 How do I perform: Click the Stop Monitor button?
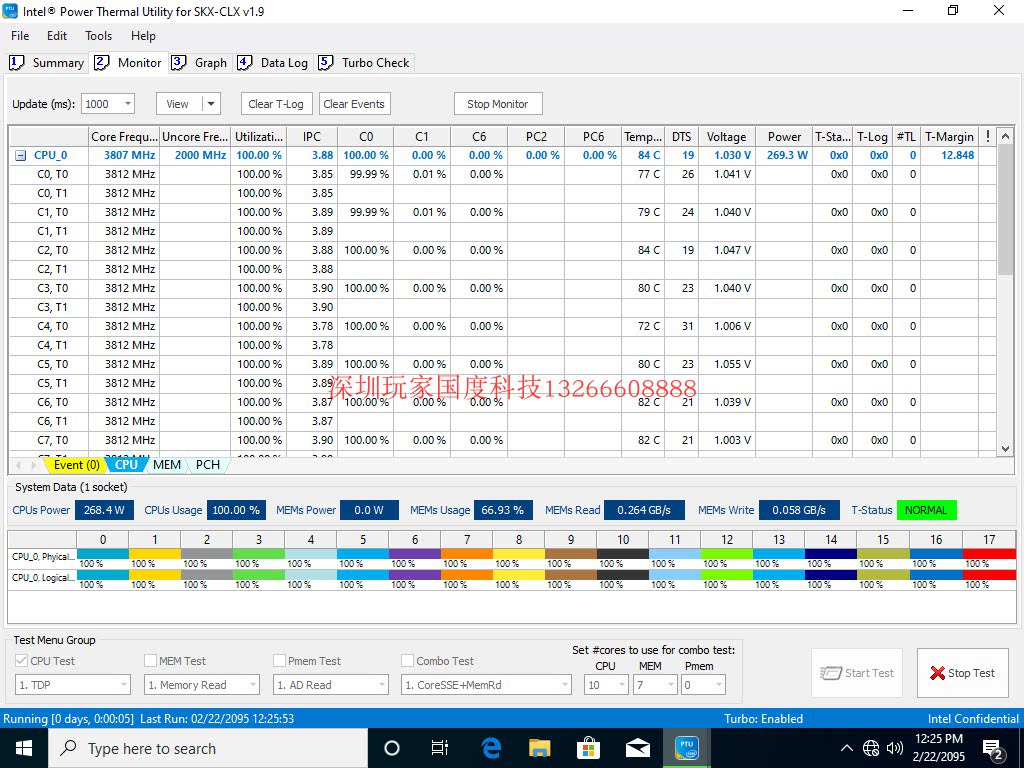coord(498,104)
